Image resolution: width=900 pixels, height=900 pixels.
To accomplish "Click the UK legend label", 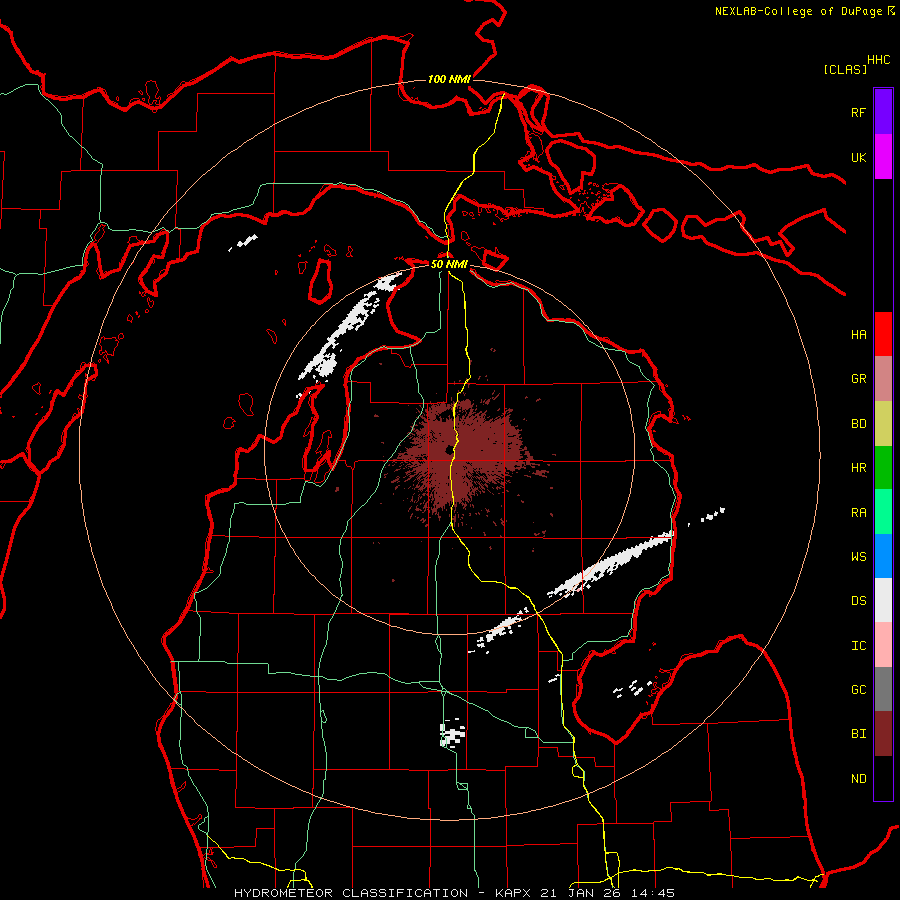I will tap(859, 157).
